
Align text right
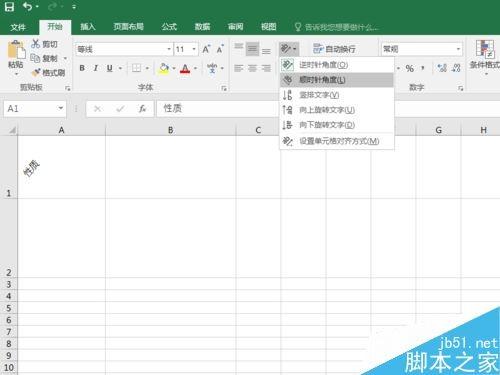[x=266, y=68]
